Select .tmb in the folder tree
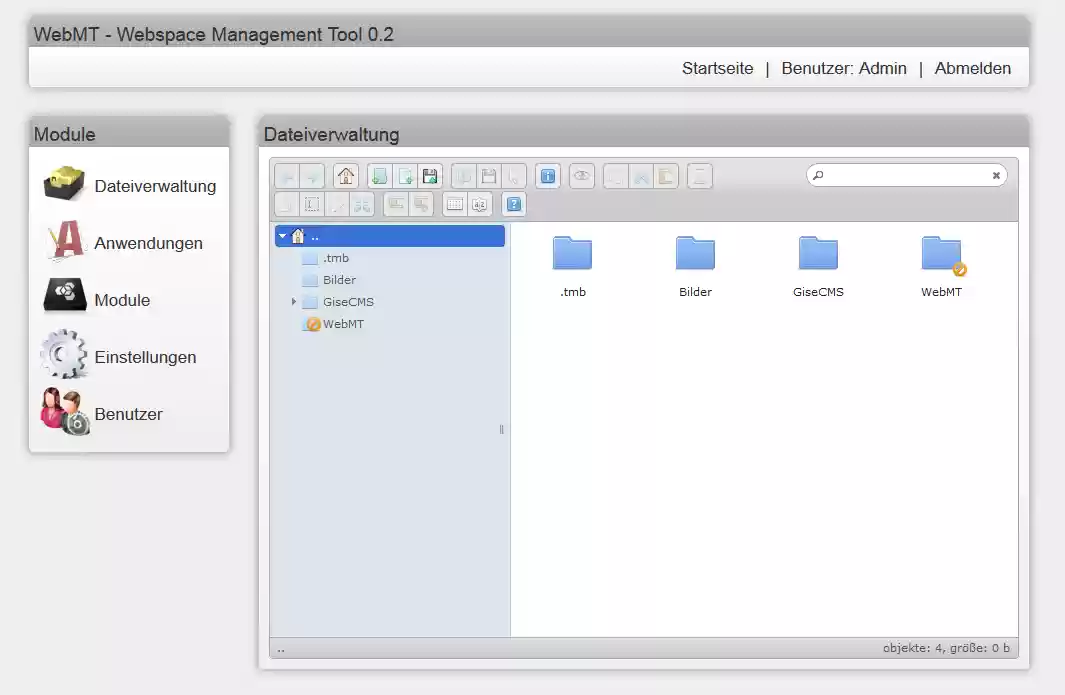Screen dimensions: 1065x695 pos(336,258)
